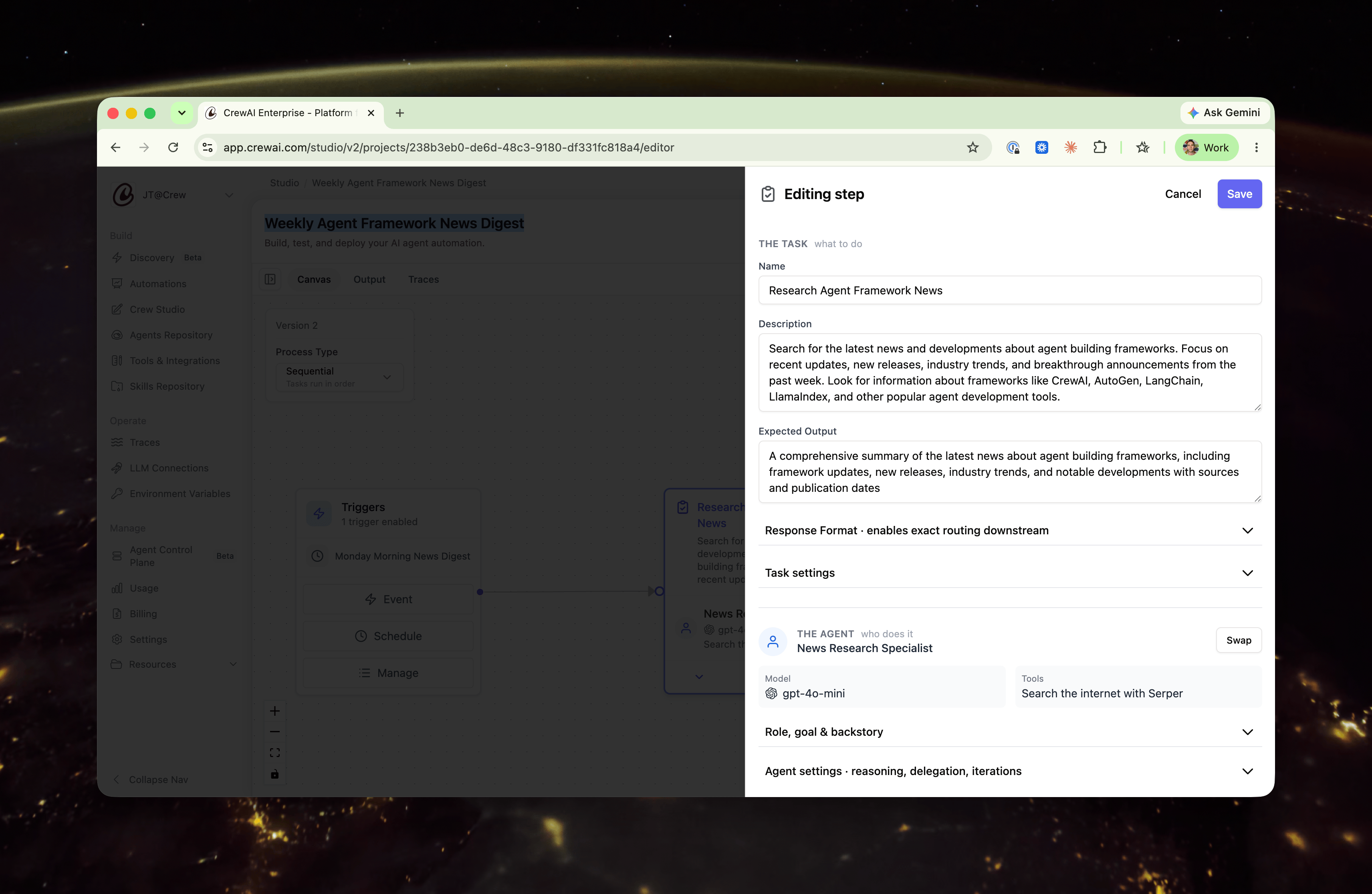Zoom out on the canvas
The image size is (1372, 894).
(275, 732)
